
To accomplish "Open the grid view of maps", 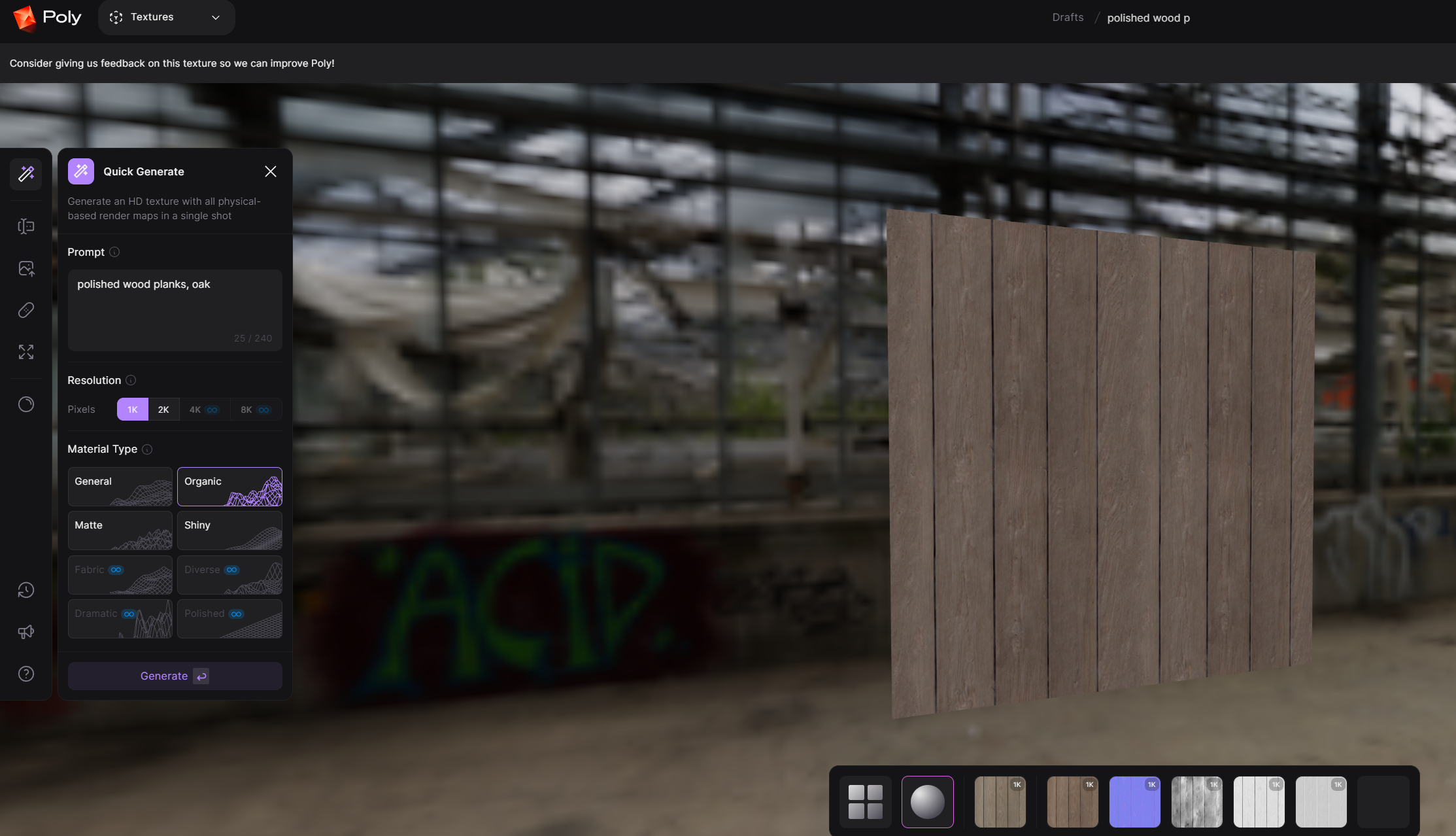I will [x=865, y=801].
